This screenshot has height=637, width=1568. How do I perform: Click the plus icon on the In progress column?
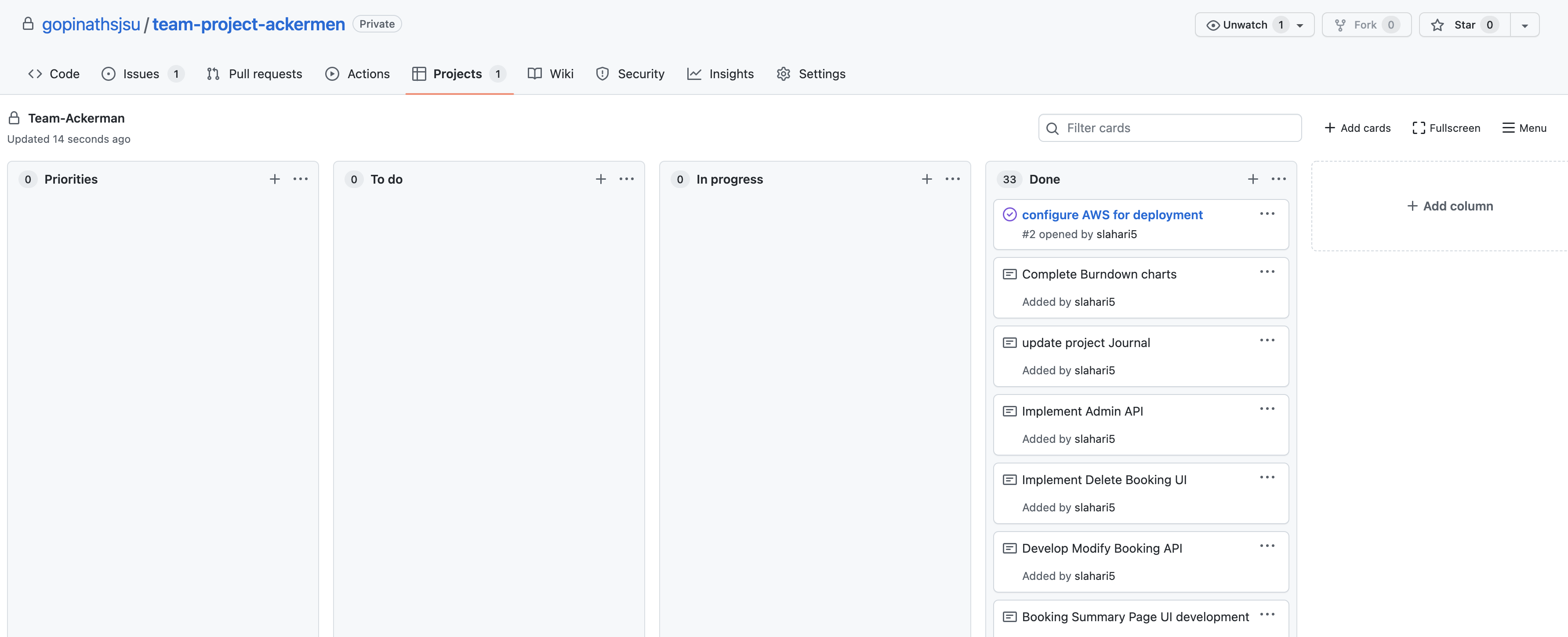pos(926,179)
